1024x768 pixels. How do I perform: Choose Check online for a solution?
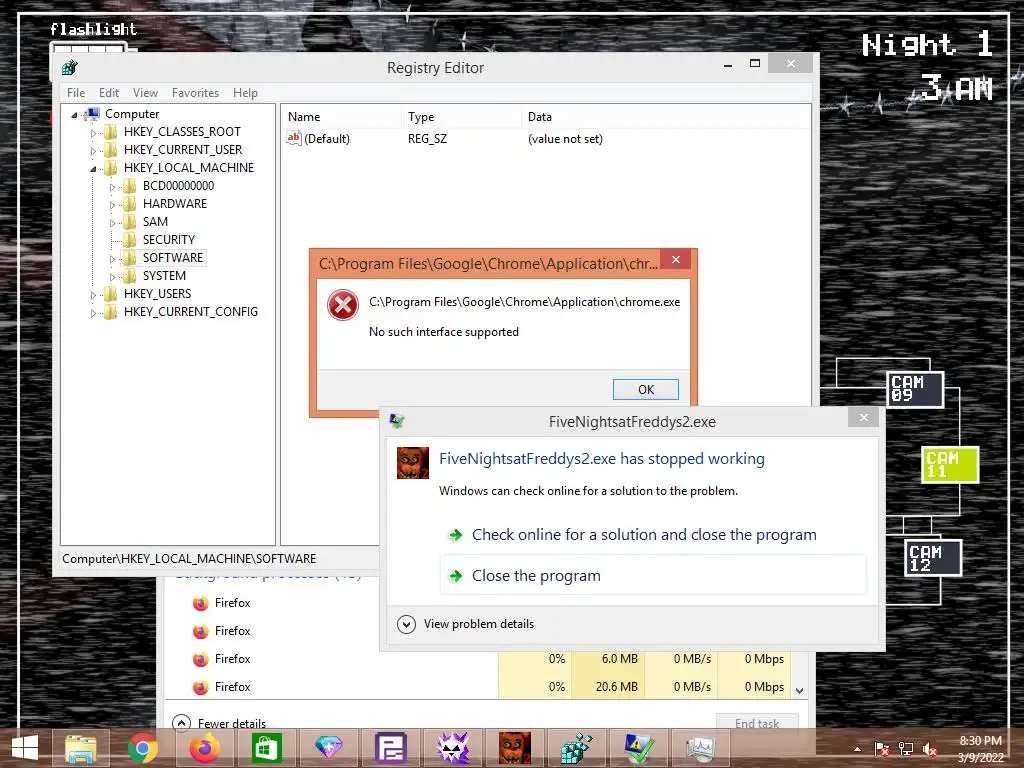tap(644, 535)
